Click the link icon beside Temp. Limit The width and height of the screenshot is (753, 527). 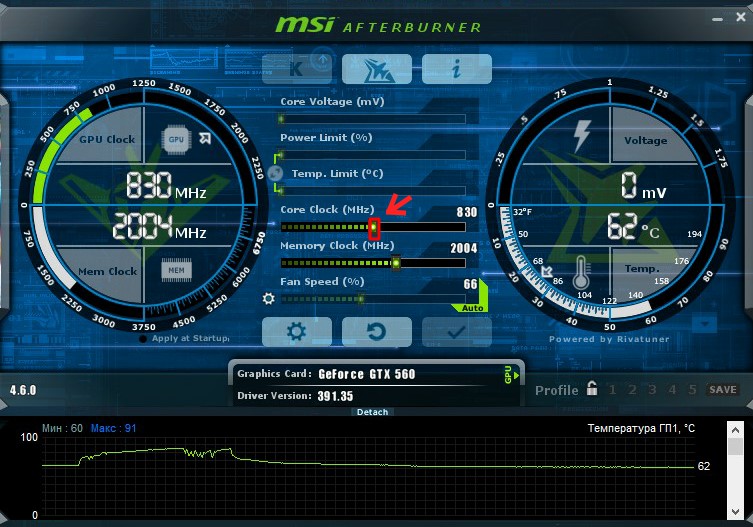pyautogui.click(x=275, y=173)
